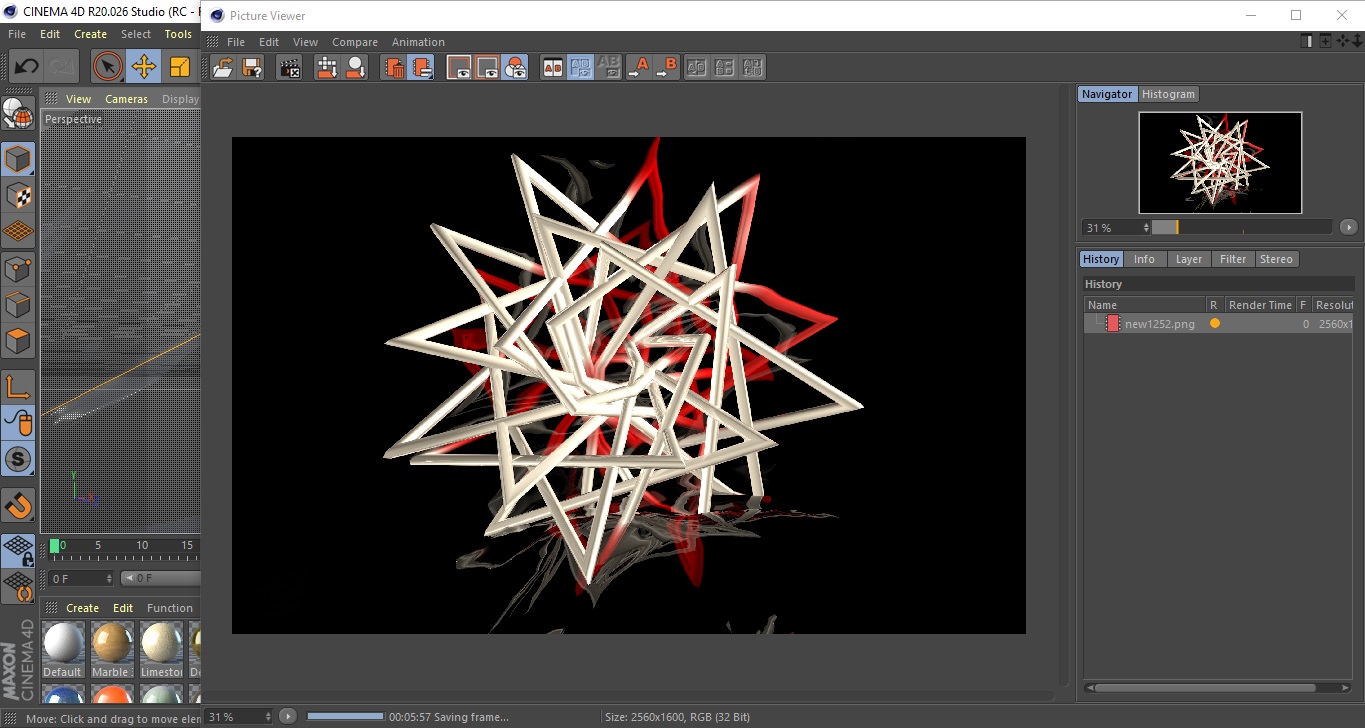Click the render progress bar
The image size is (1365, 728).
(345, 717)
